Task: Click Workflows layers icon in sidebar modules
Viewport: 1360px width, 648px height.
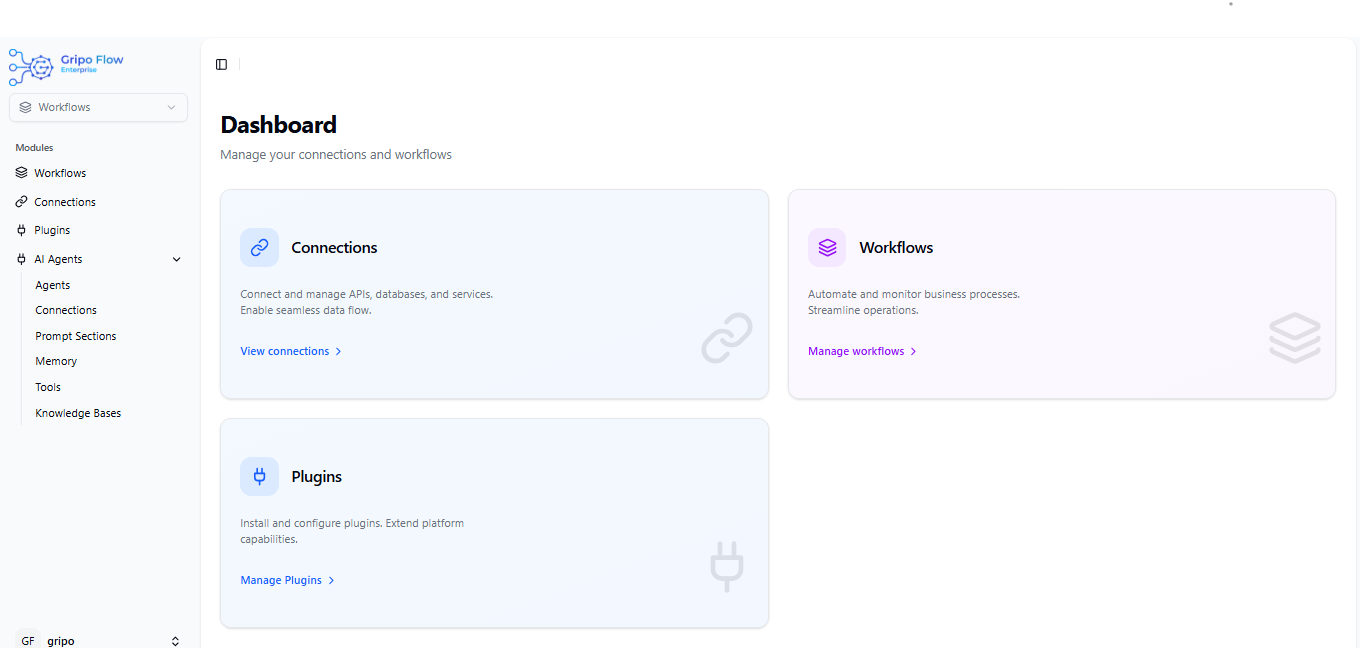Action: (x=22, y=173)
